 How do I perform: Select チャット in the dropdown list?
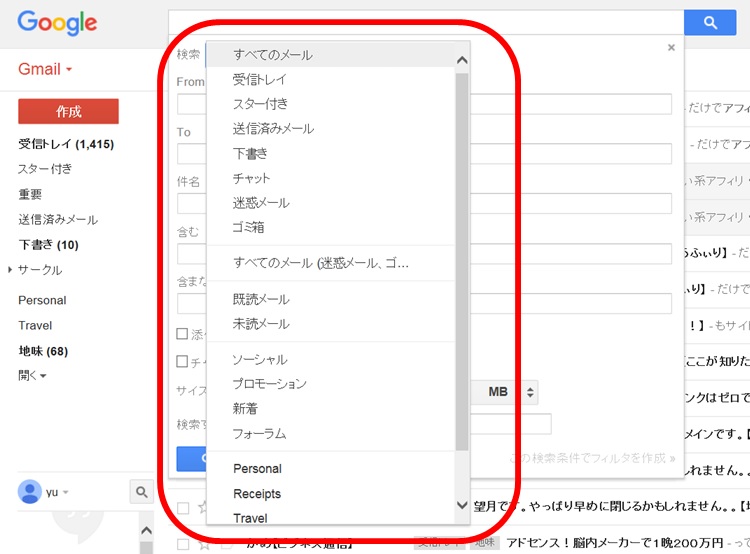[331, 178]
